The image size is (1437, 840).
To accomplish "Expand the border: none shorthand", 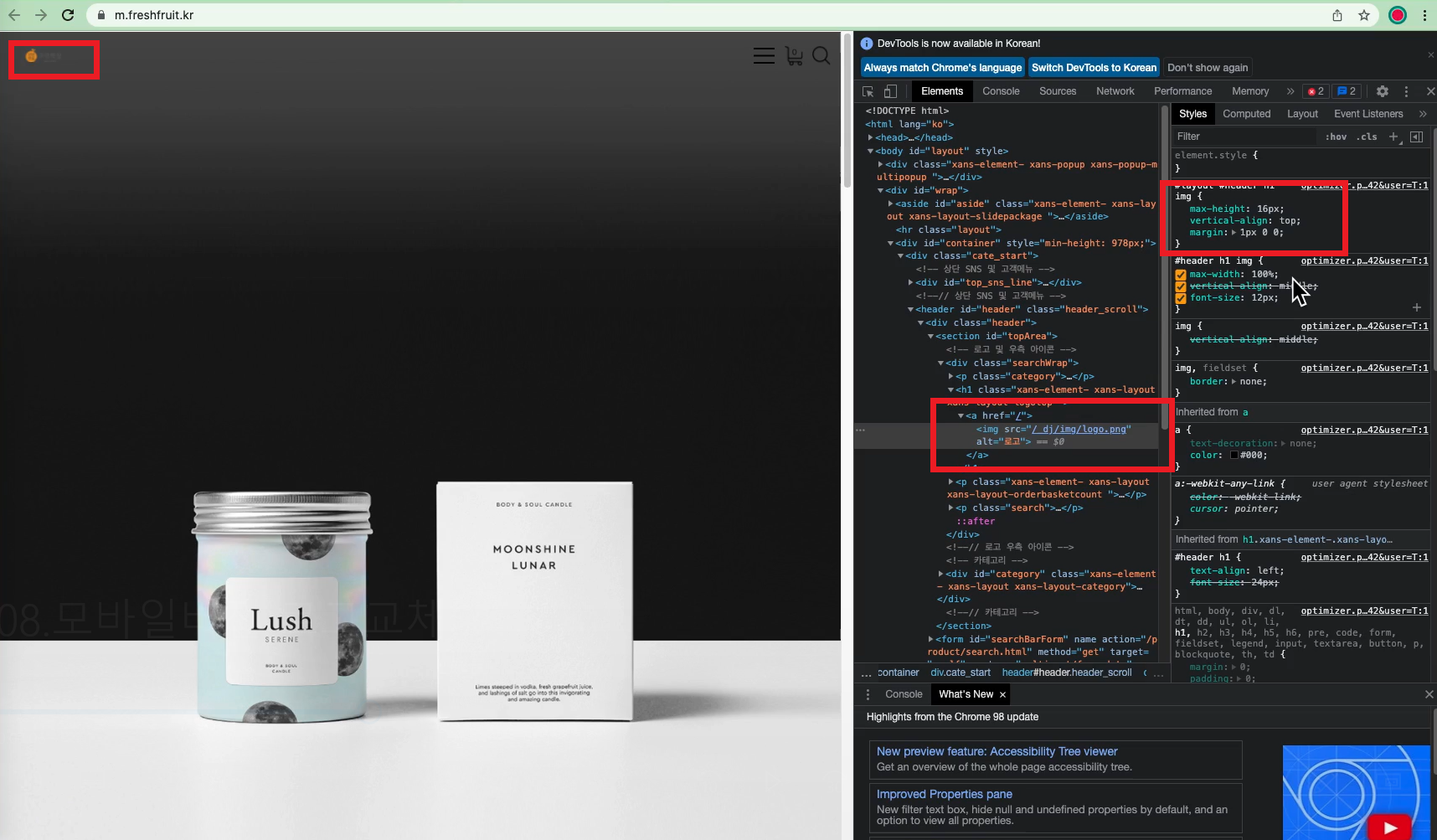I will pos(1234,382).
